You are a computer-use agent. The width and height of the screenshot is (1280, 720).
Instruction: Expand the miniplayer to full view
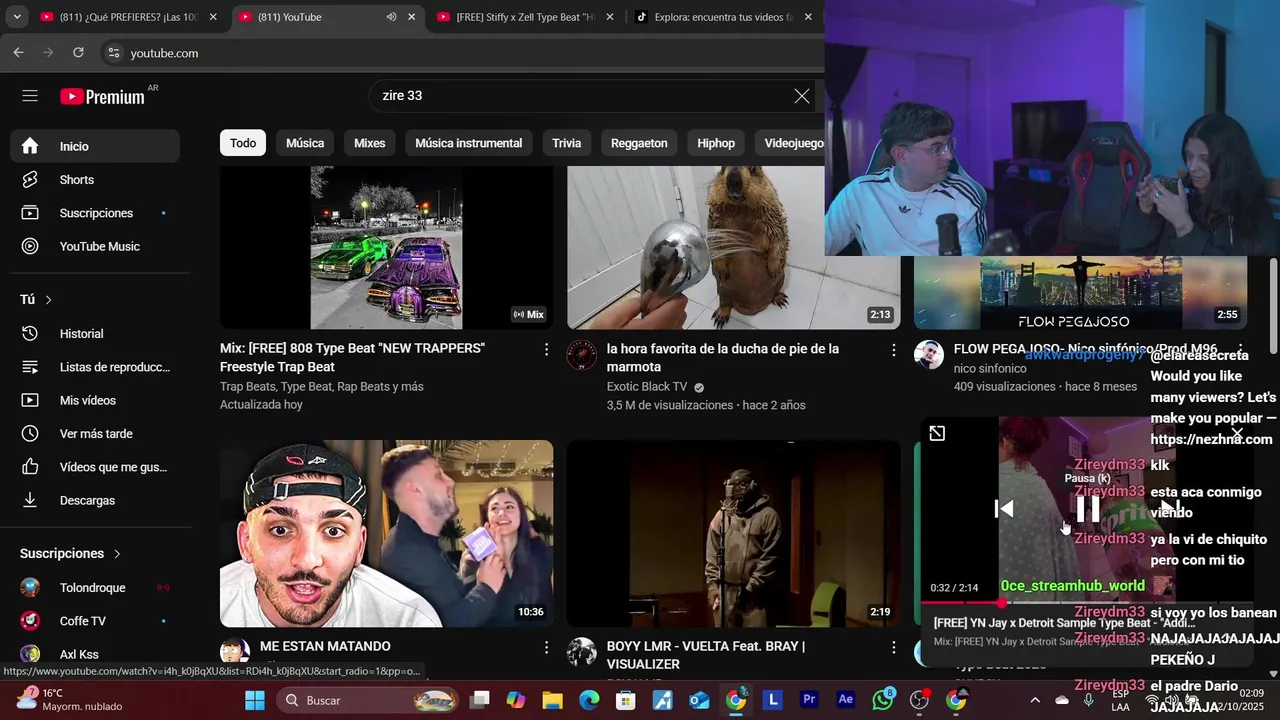pos(937,433)
